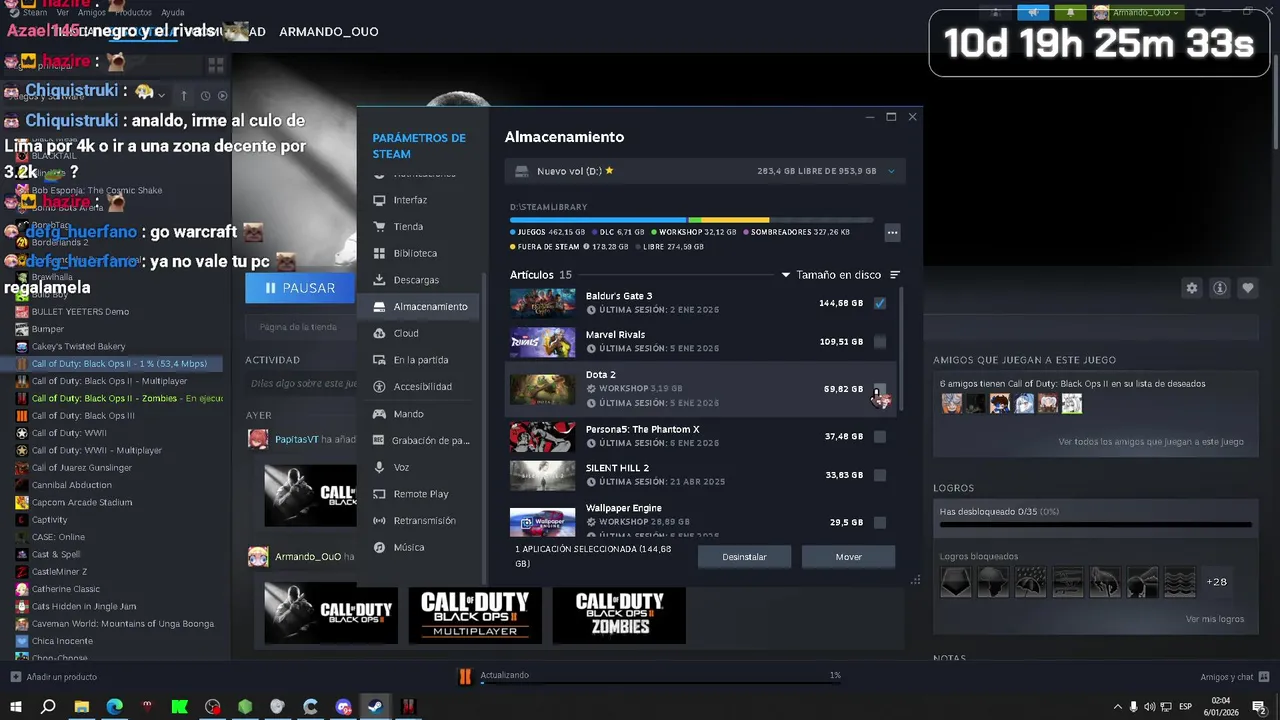
Task: Open File Explorer from taskbar
Action: (82, 707)
